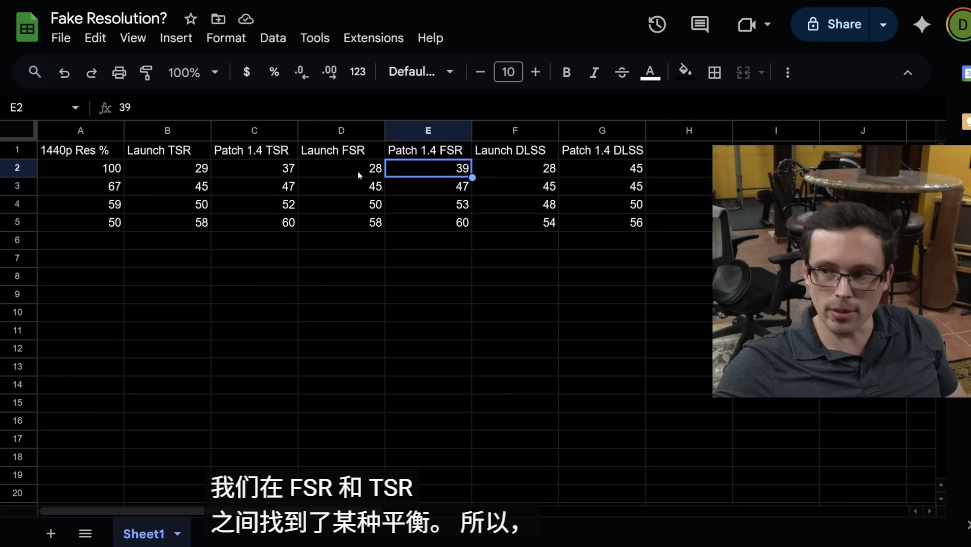This screenshot has width=971, height=547.
Task: Open more number formats 123
Action: pos(357,72)
